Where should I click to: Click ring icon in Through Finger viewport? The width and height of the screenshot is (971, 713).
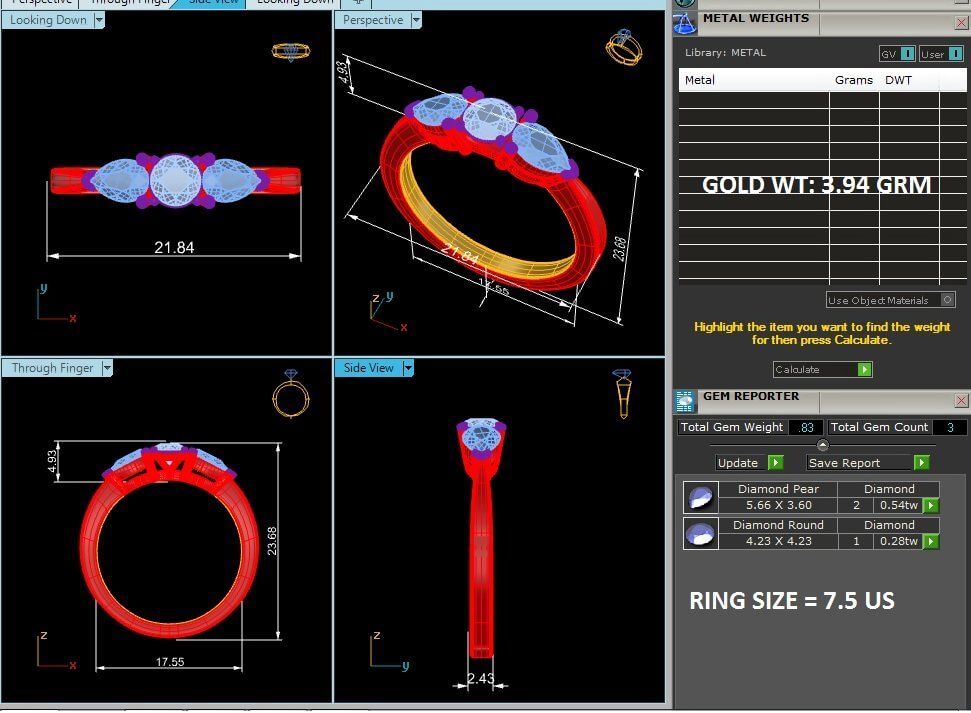287,395
